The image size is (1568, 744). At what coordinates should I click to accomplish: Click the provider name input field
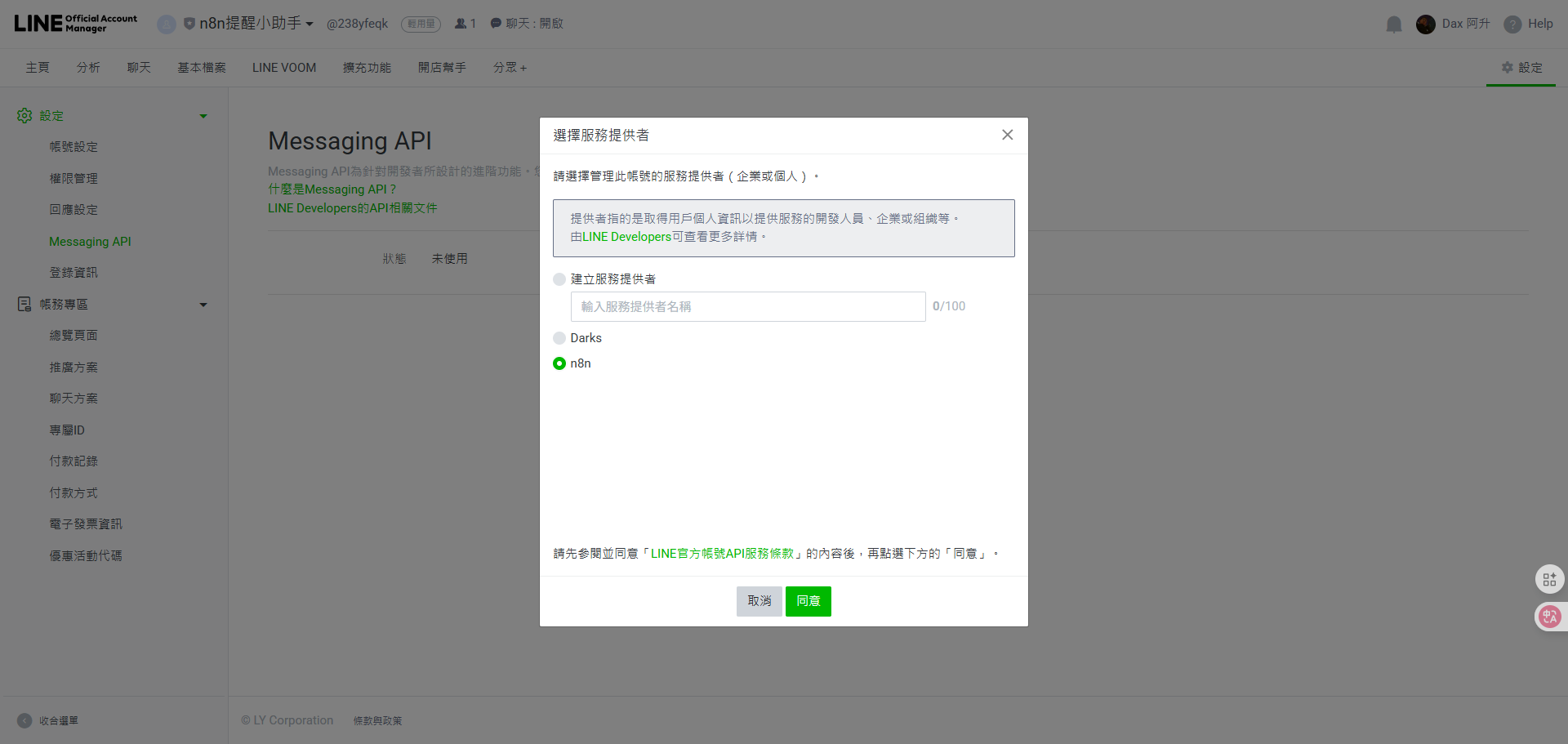click(x=746, y=306)
